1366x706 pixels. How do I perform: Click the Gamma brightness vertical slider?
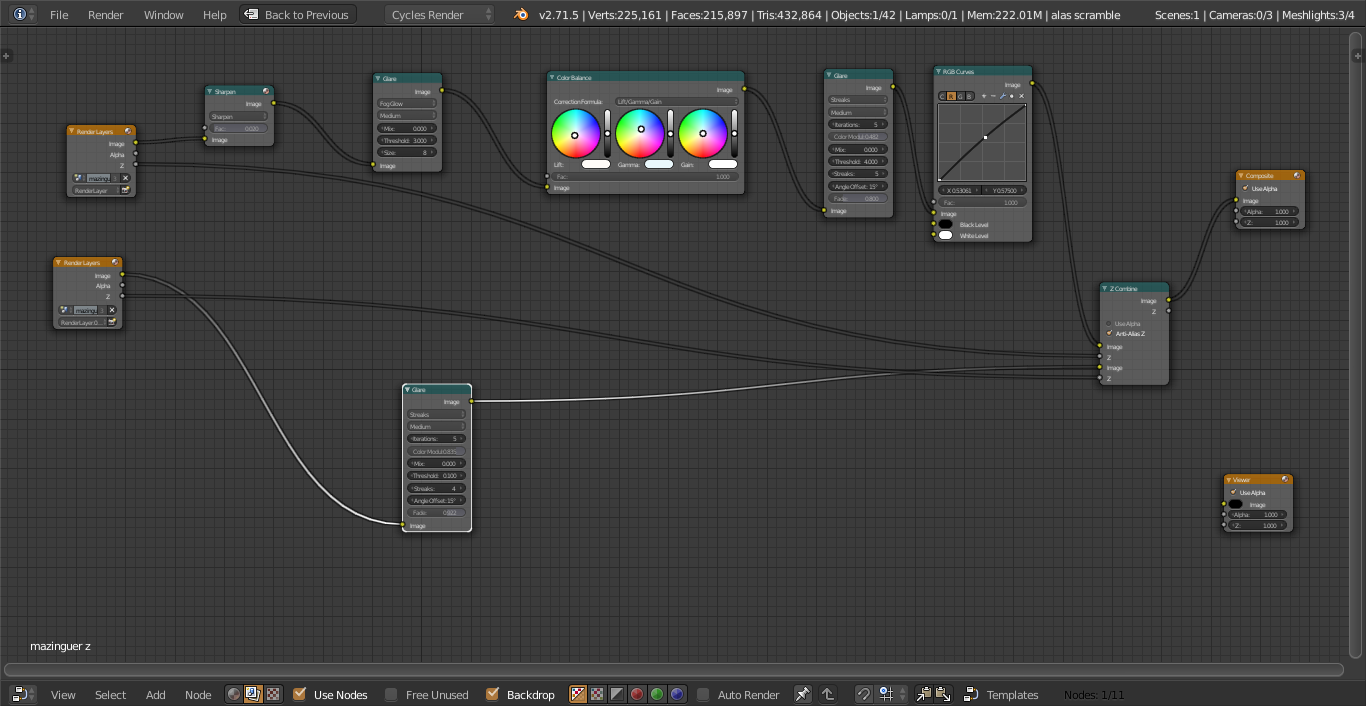point(670,133)
